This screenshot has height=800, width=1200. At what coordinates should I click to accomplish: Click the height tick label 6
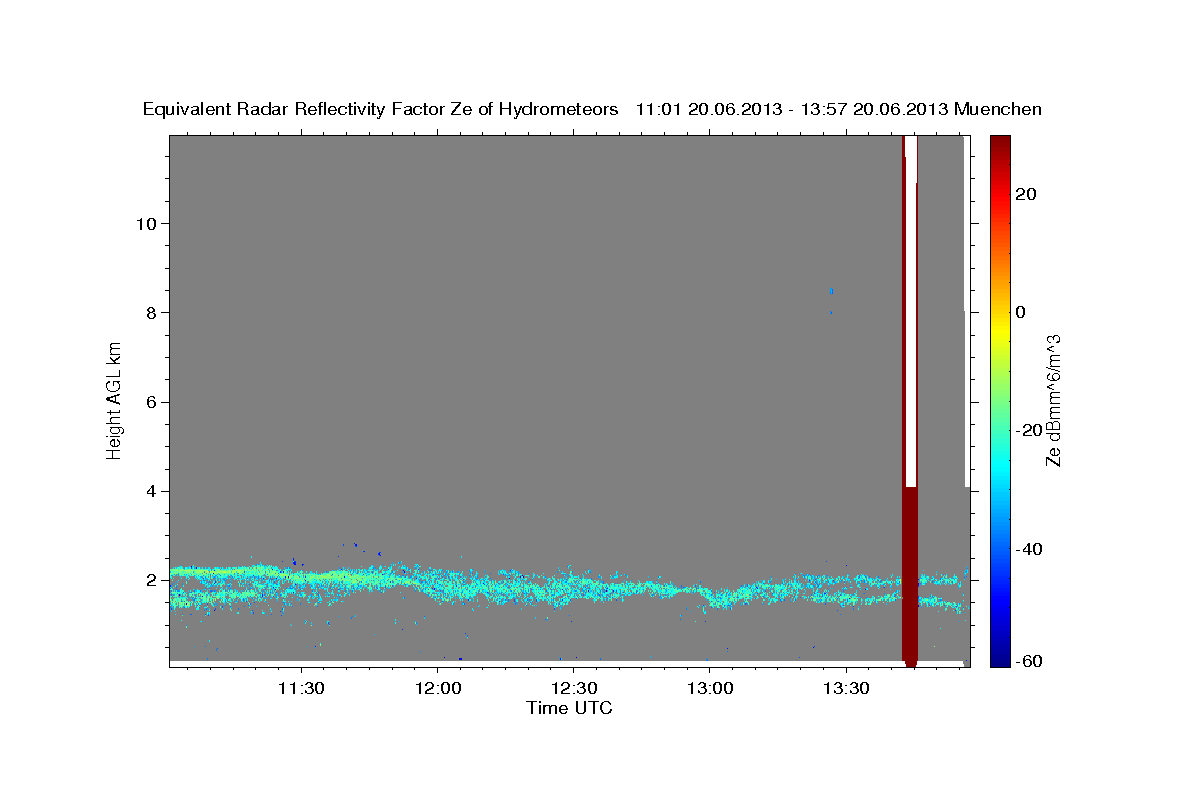point(150,402)
